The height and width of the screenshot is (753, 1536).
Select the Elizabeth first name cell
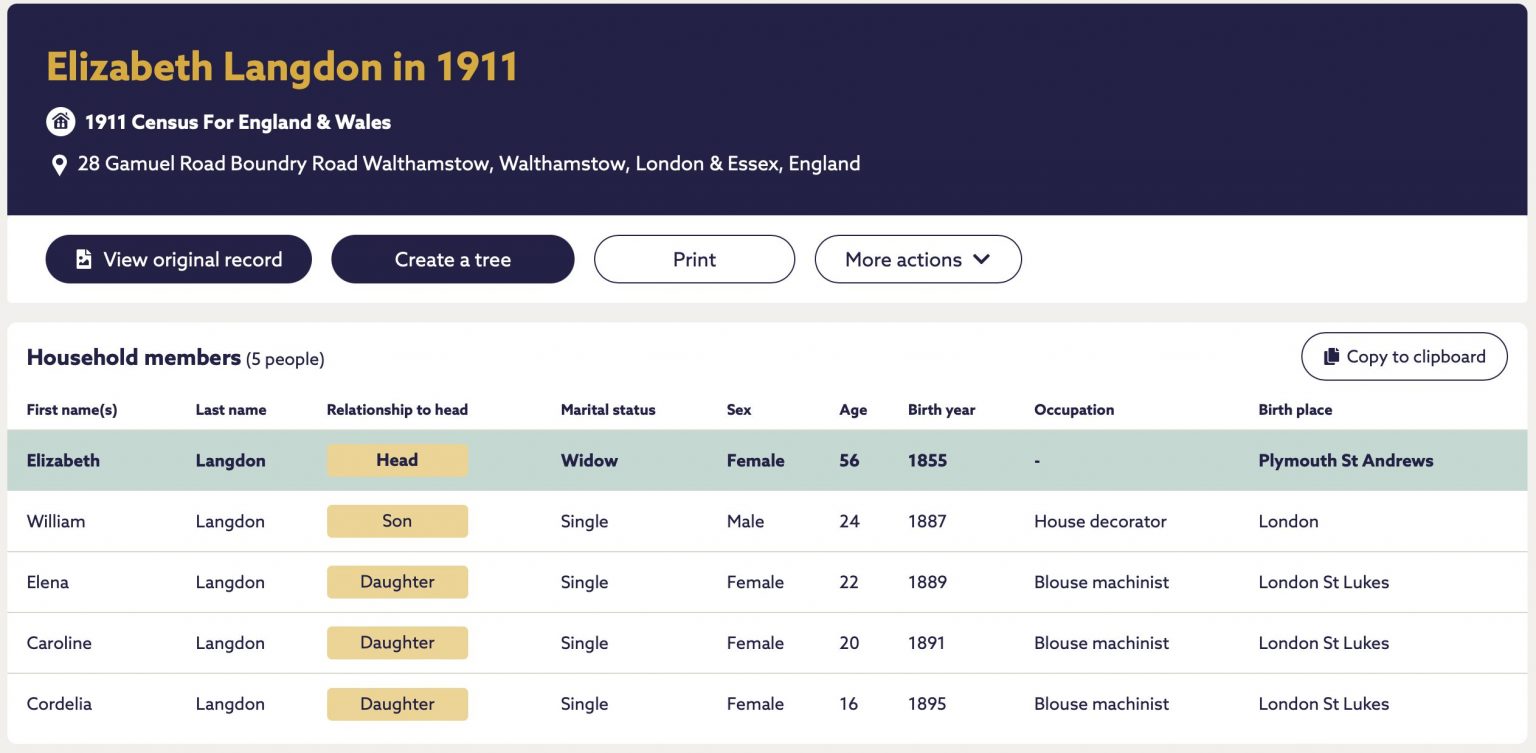coord(63,461)
